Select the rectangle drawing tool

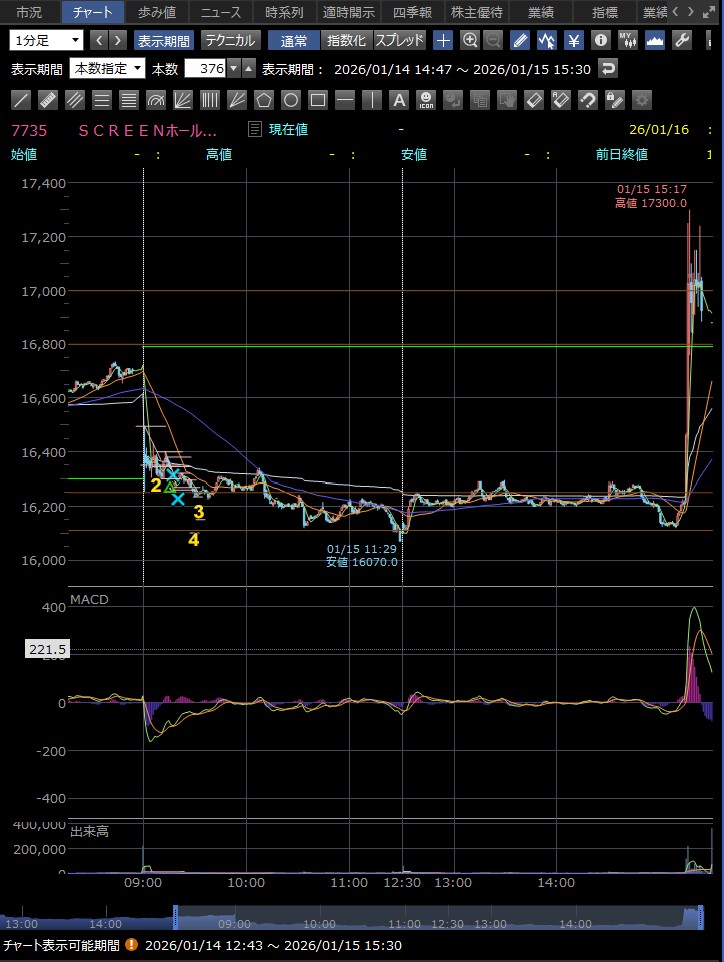pos(318,100)
